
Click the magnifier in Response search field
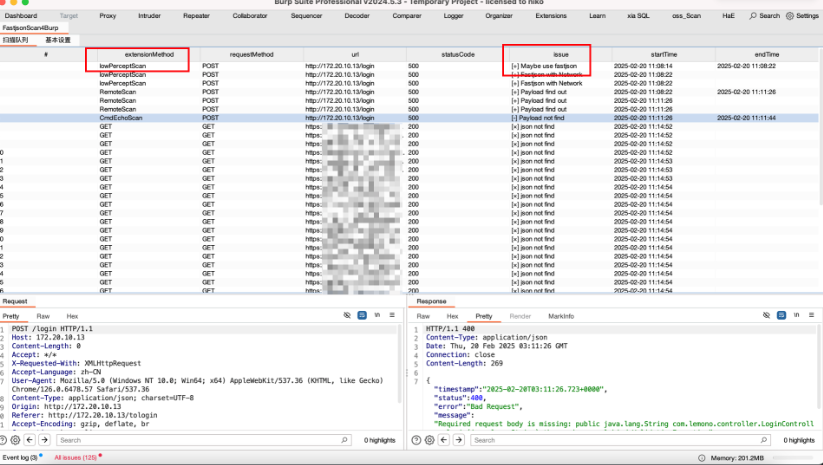pos(764,440)
